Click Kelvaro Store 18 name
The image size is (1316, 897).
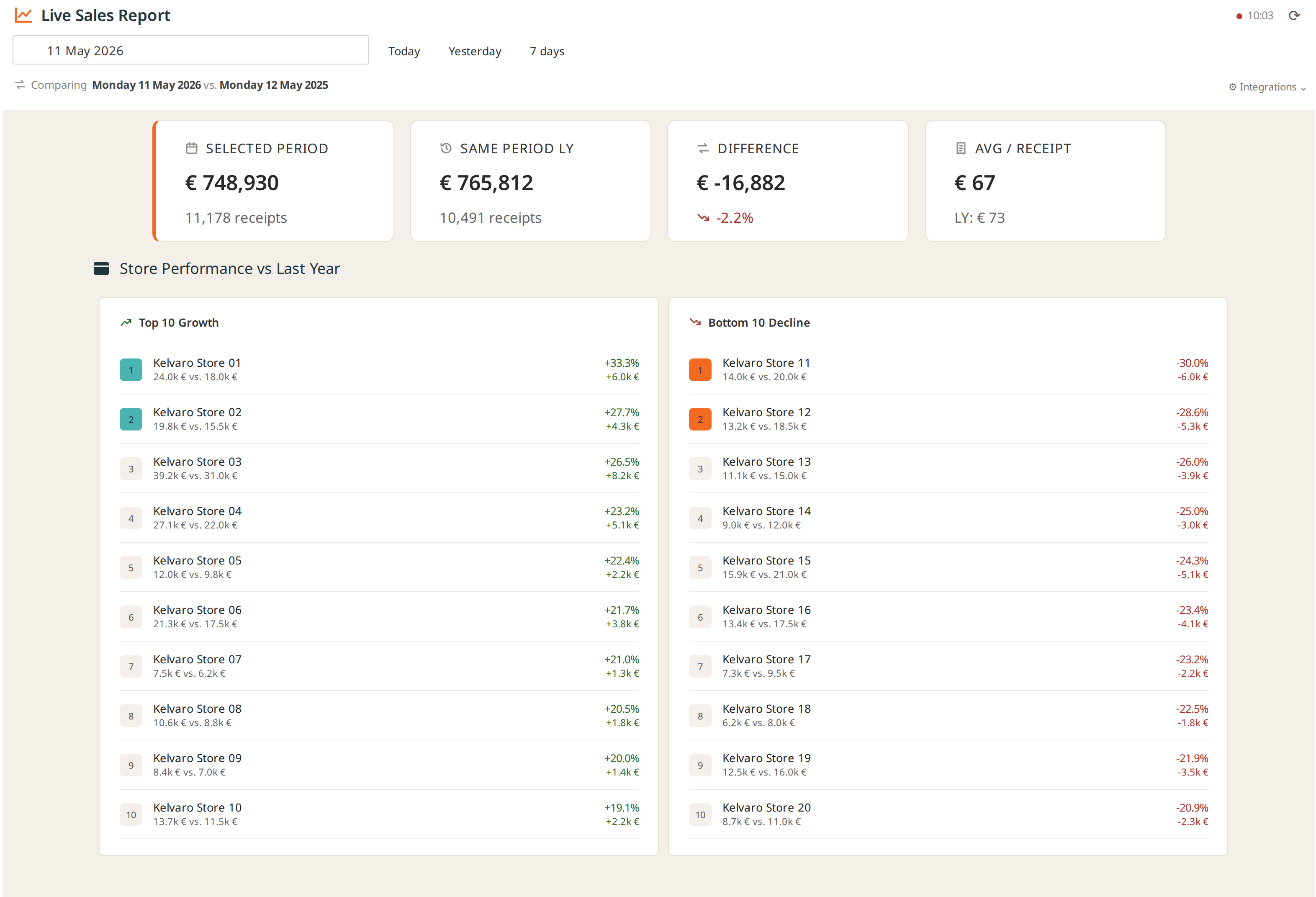[766, 708]
